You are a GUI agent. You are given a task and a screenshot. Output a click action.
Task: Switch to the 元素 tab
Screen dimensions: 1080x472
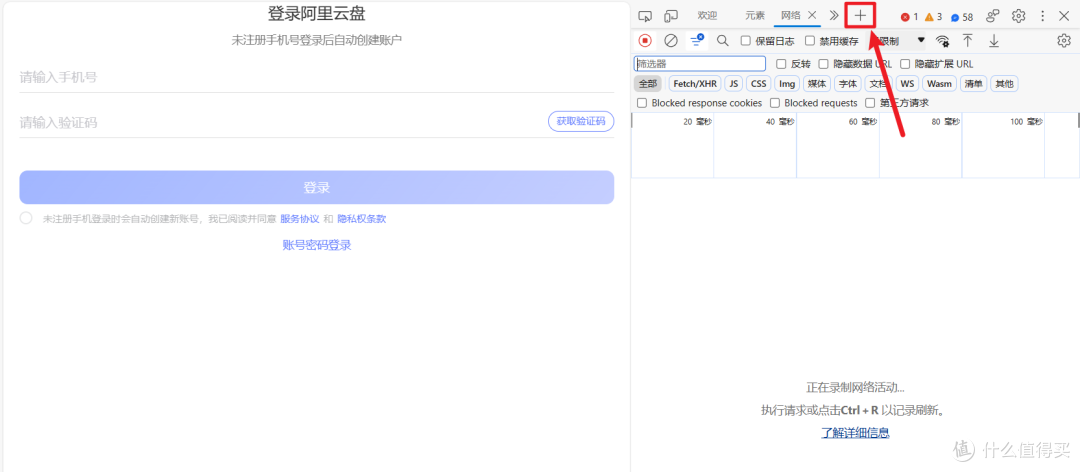tap(755, 15)
